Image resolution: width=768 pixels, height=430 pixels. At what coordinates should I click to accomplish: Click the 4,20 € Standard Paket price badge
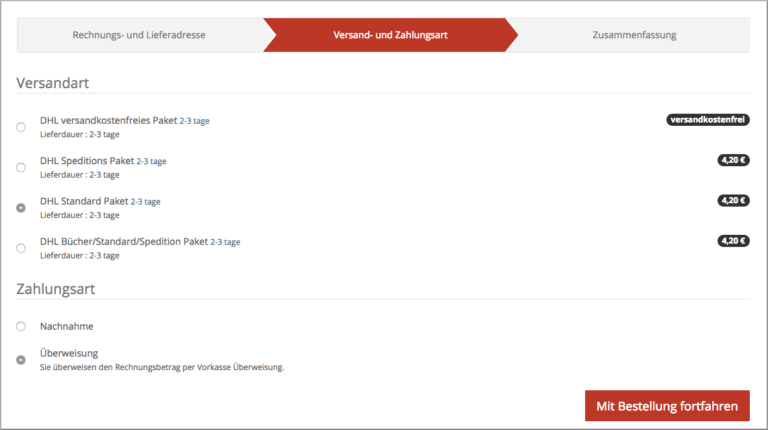click(733, 200)
